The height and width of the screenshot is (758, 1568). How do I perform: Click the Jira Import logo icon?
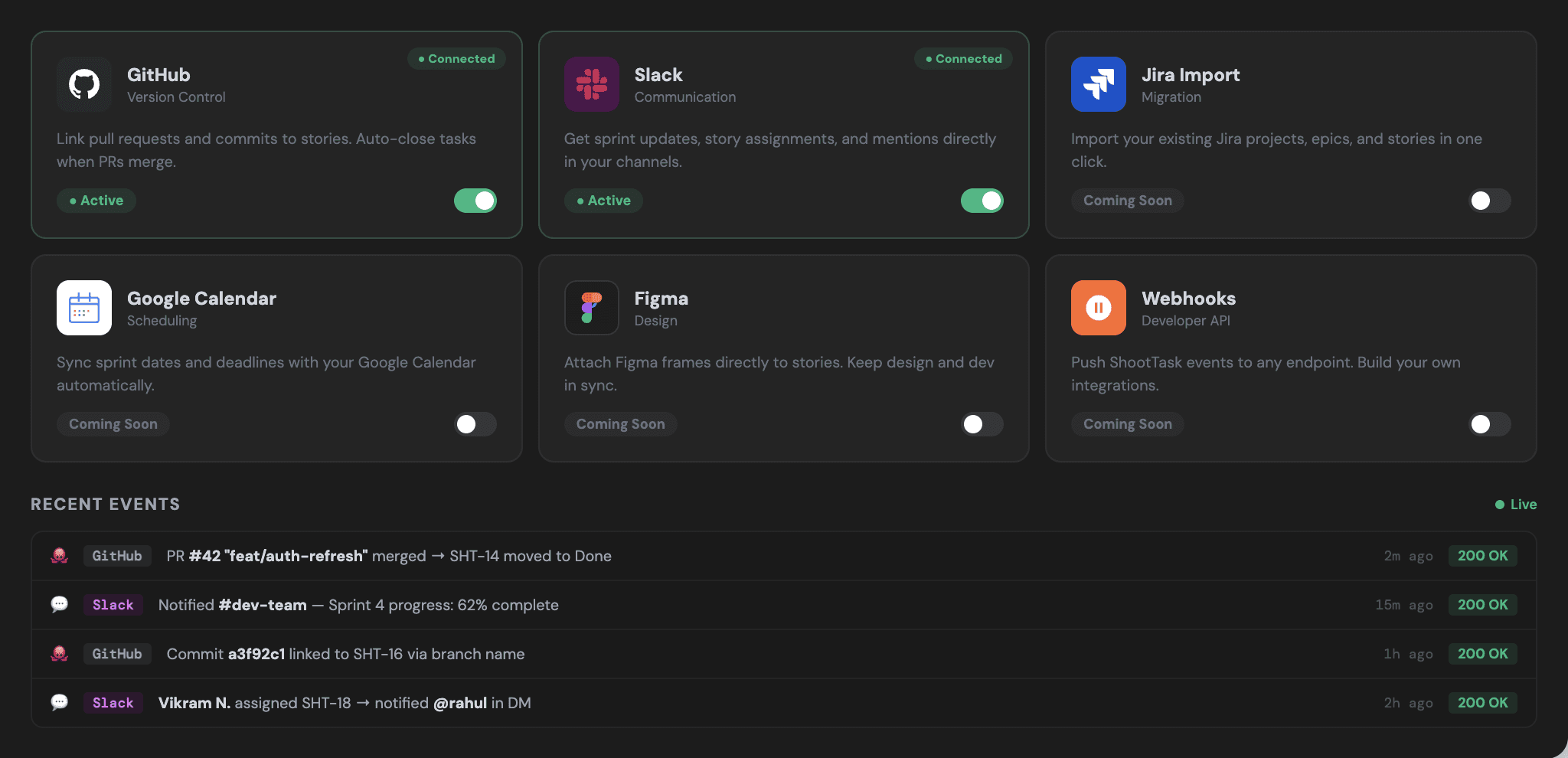click(x=1098, y=84)
